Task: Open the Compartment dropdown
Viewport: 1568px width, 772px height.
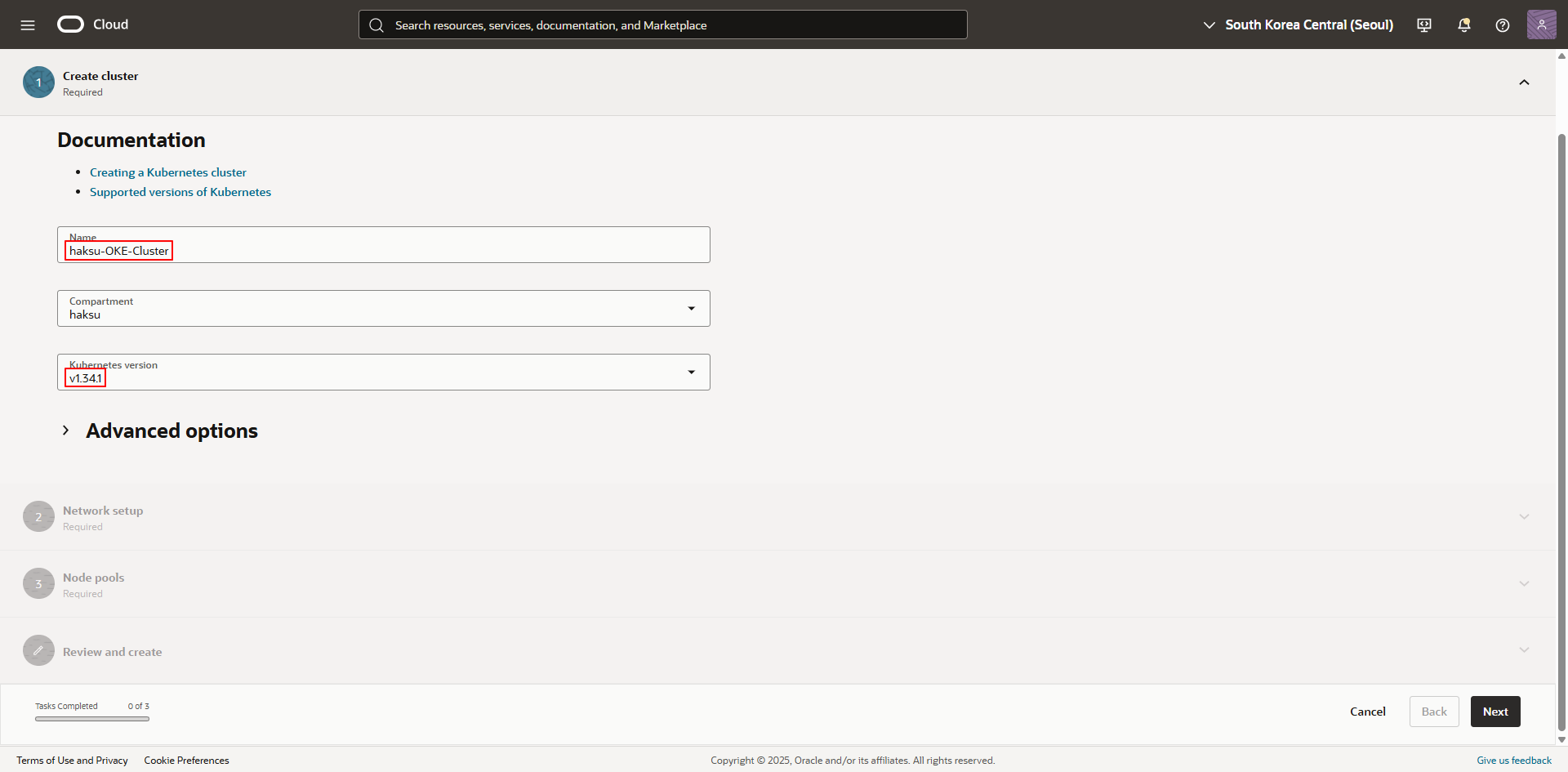Action: coord(383,309)
